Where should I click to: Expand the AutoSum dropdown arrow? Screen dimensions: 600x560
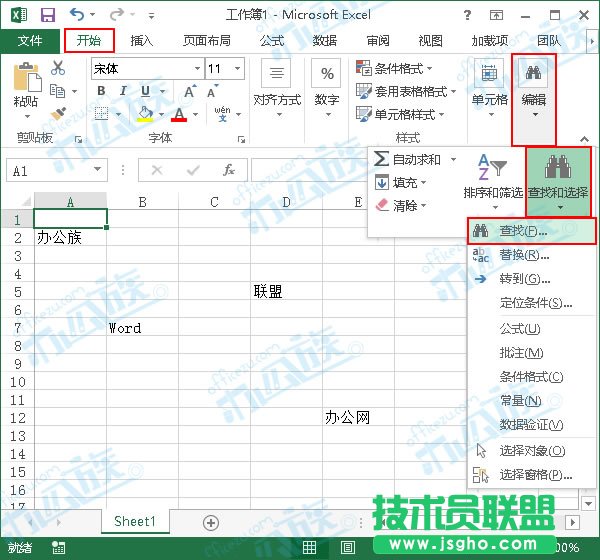click(453, 159)
